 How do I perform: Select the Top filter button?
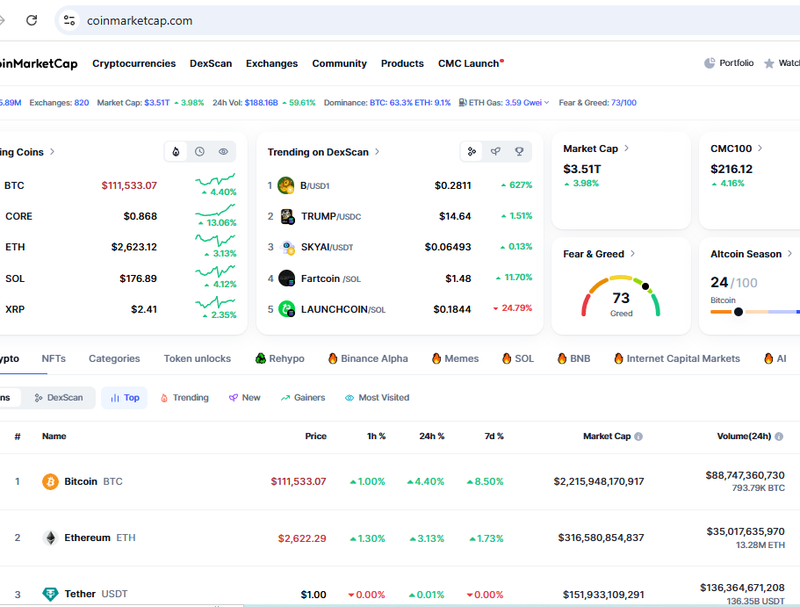[x=124, y=398]
